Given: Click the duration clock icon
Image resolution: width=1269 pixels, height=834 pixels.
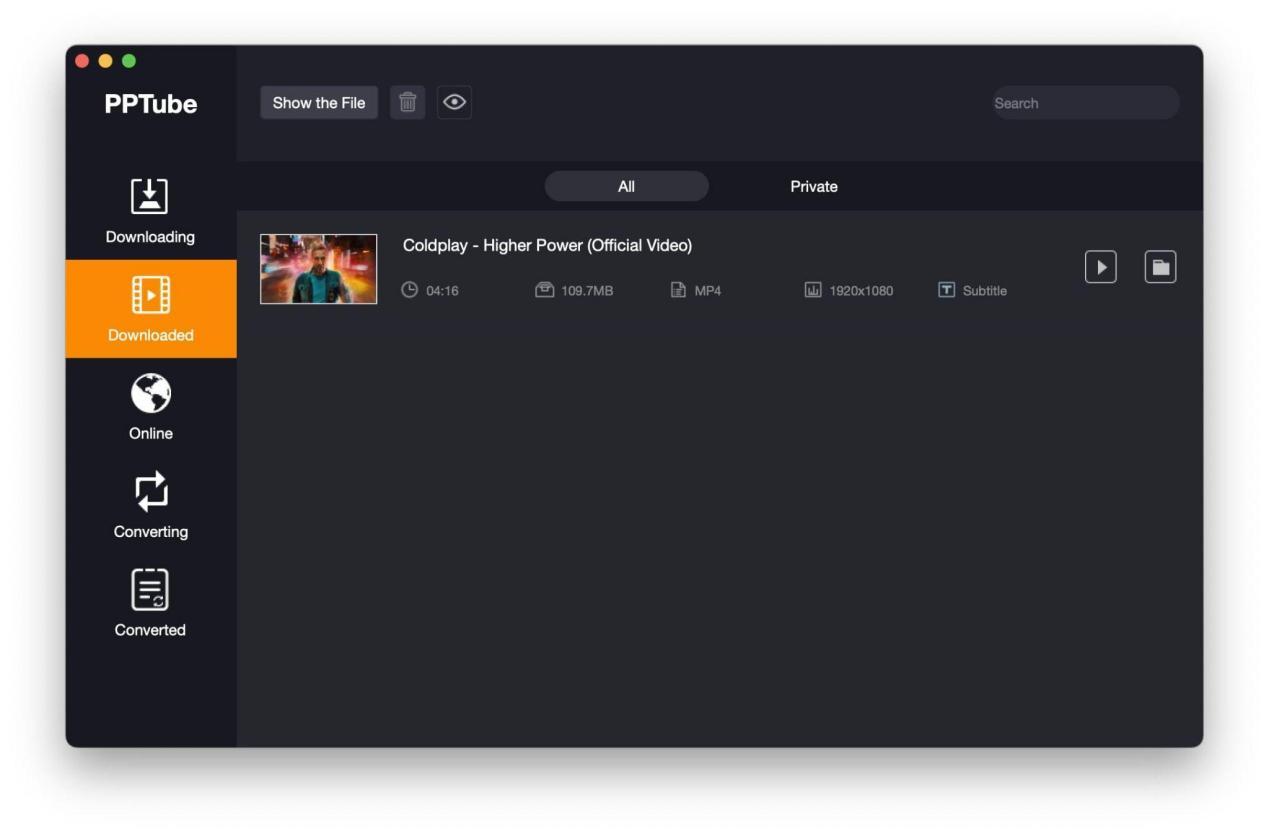Looking at the screenshot, I should pos(409,290).
